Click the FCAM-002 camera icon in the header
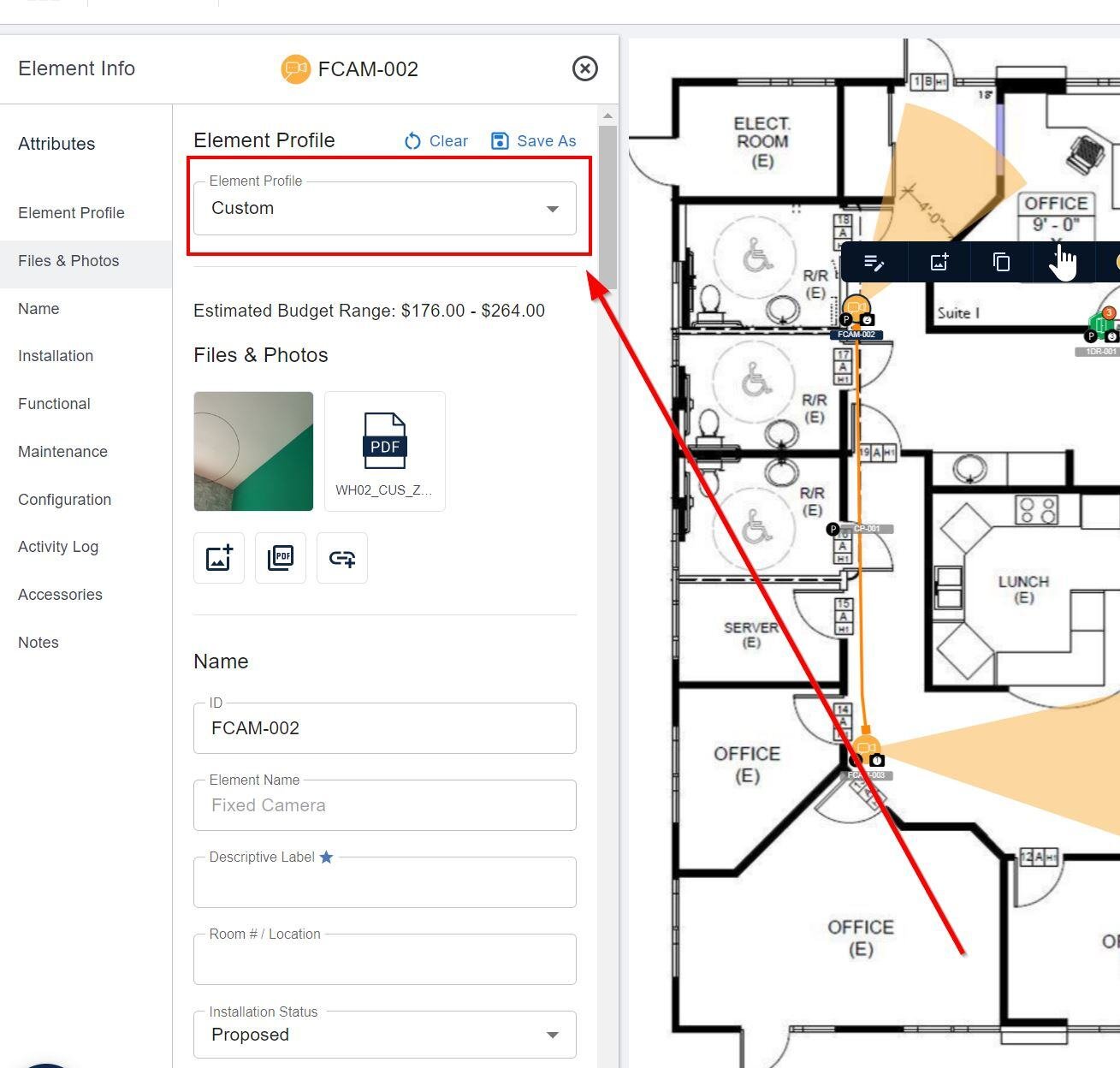 pyautogui.click(x=296, y=69)
